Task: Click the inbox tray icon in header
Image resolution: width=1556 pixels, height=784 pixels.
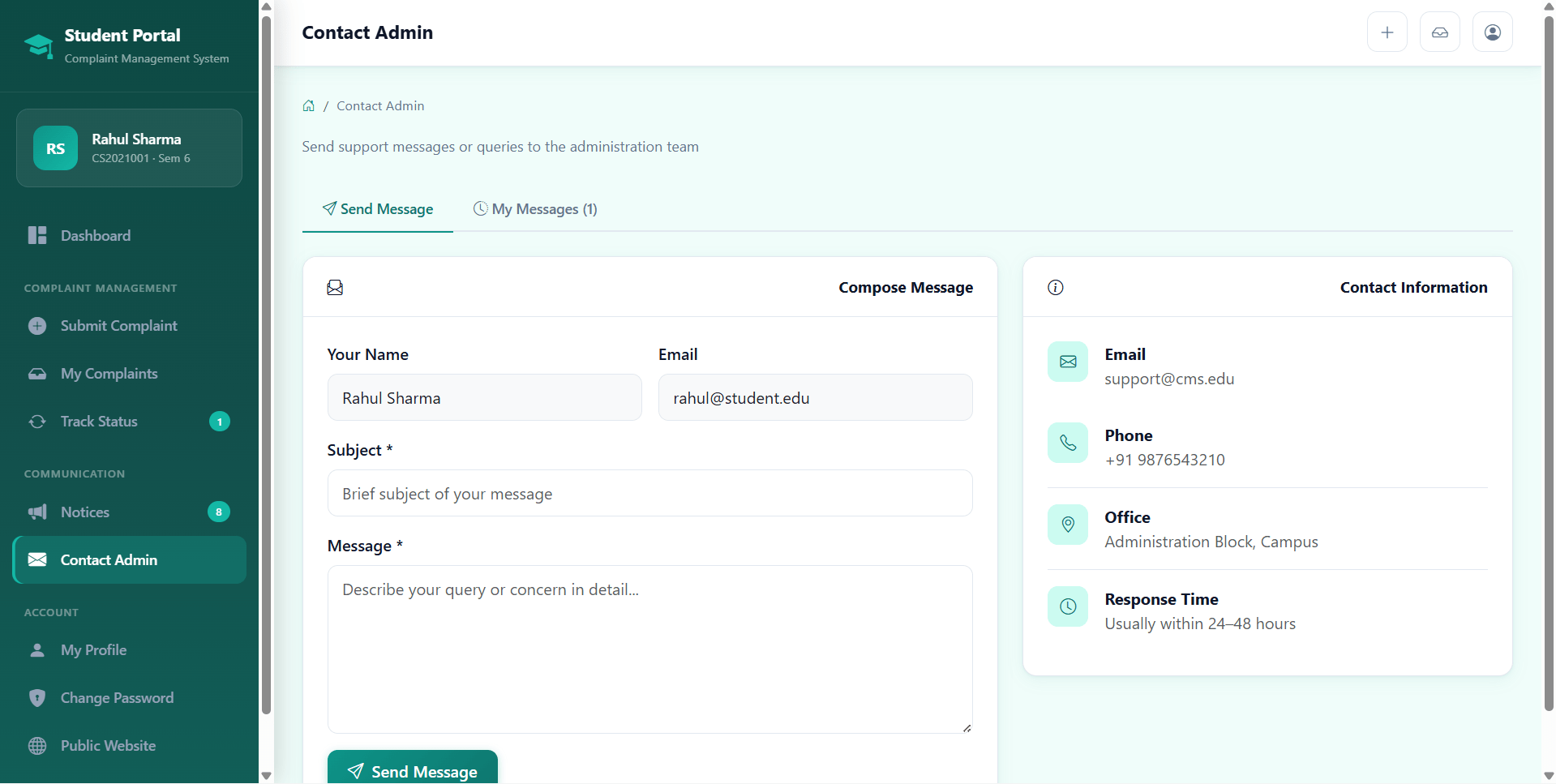Action: coord(1440,32)
